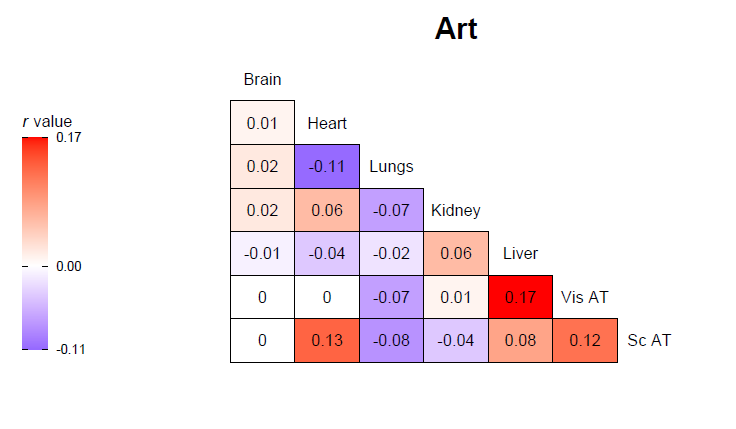
Task: Select the Lungs diagonal label
Action: [x=391, y=167]
